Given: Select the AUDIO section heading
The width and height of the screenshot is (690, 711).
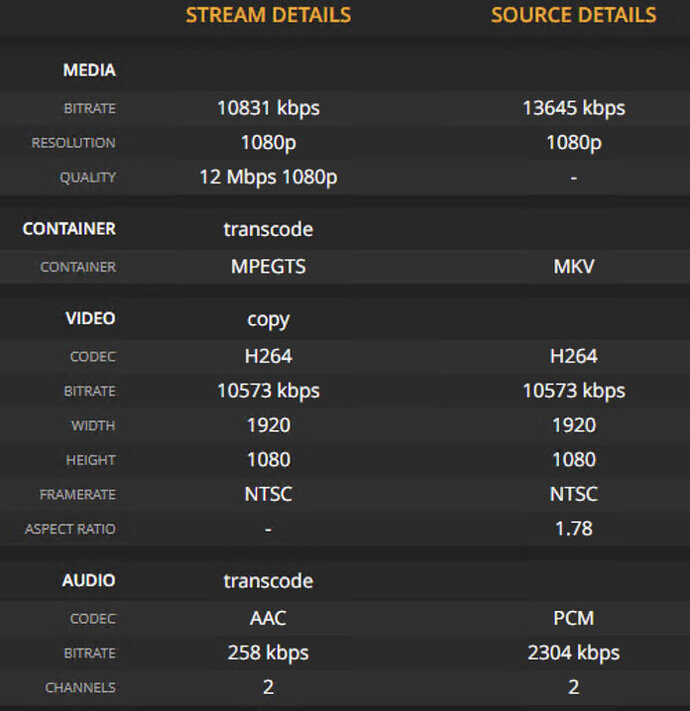Looking at the screenshot, I should pyautogui.click(x=89, y=581).
